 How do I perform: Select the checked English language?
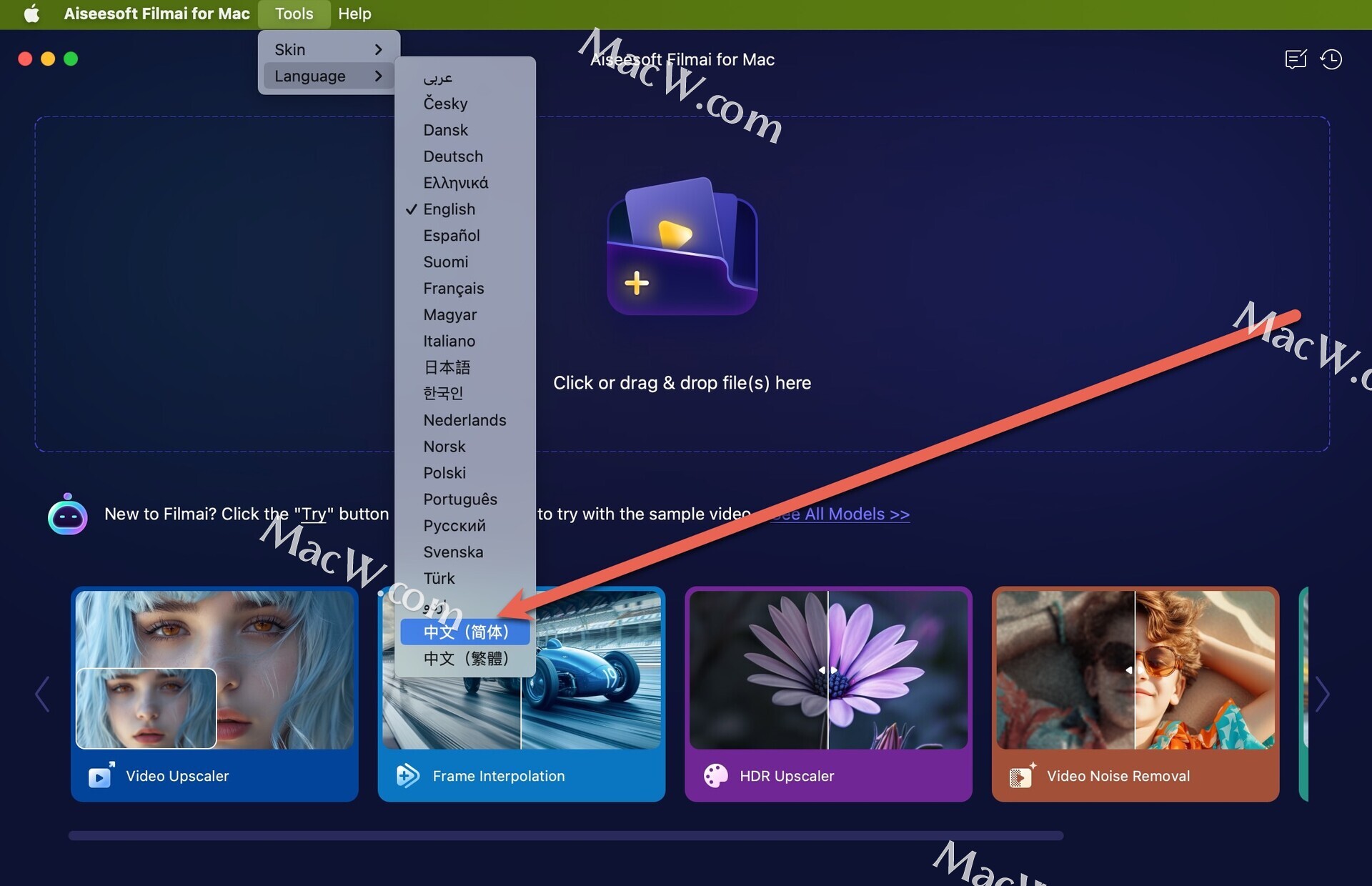[465, 209]
